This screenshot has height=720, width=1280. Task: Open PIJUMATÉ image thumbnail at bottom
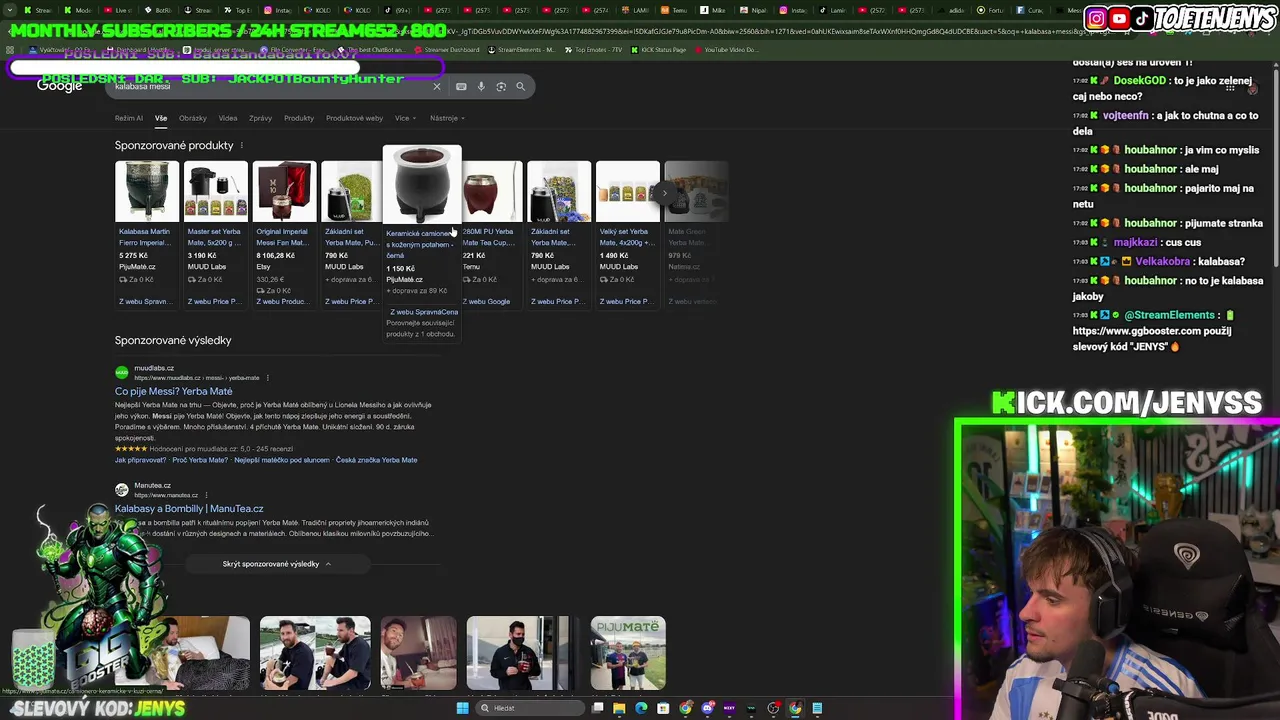click(628, 653)
